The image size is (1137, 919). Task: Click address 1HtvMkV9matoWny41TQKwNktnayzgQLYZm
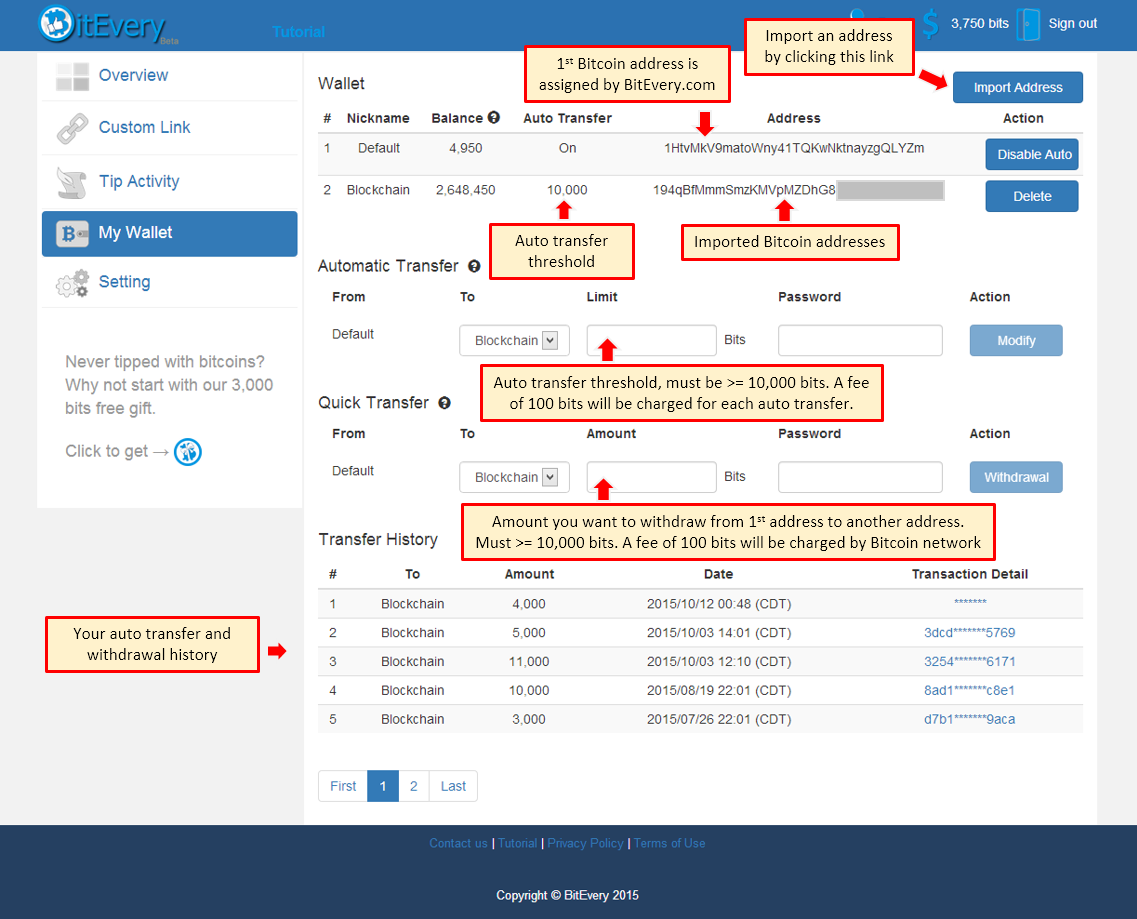point(794,148)
